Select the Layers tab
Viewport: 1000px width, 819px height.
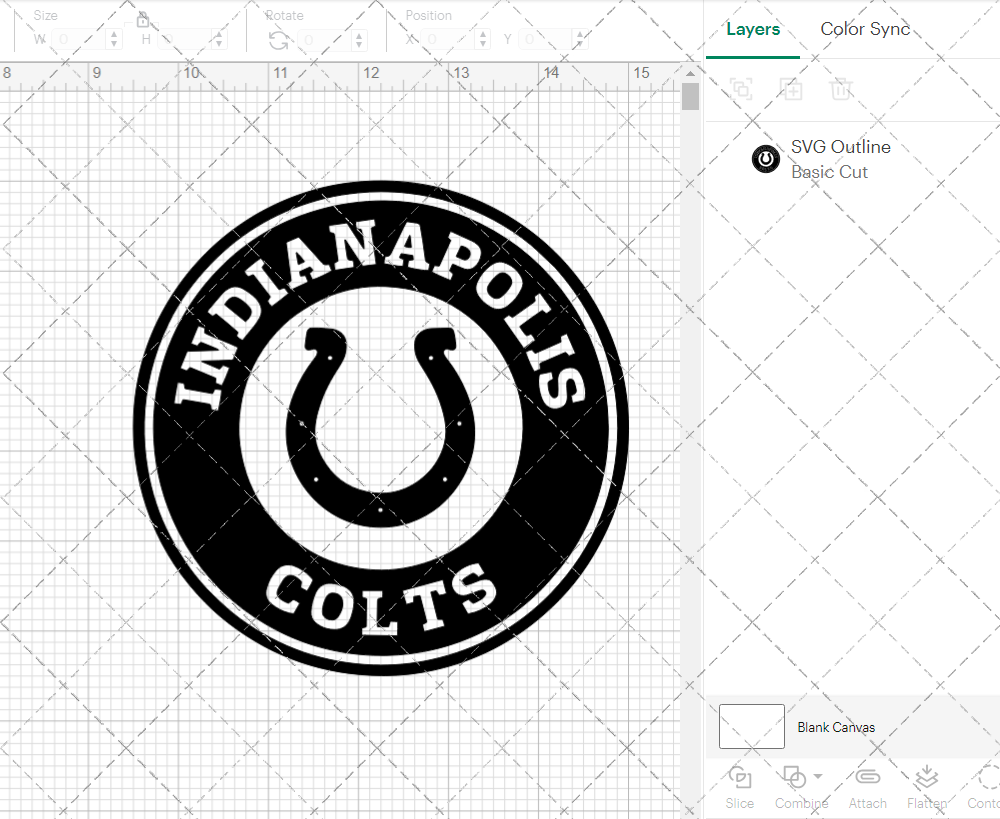pyautogui.click(x=753, y=29)
